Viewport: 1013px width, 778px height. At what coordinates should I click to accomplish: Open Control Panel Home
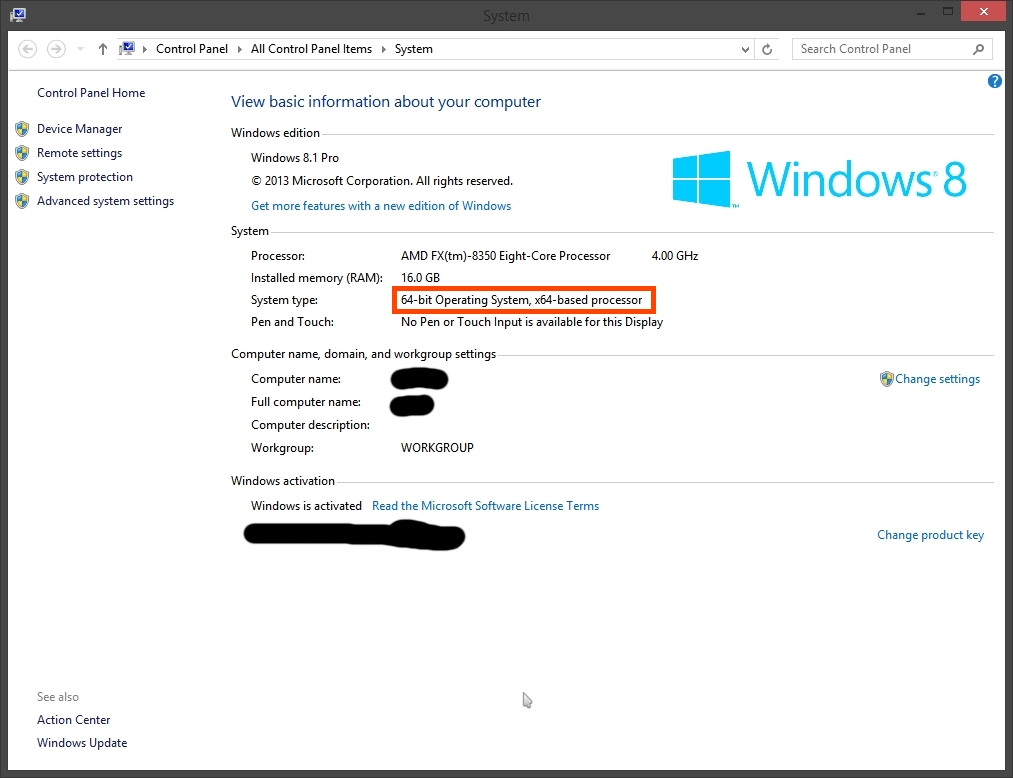tap(91, 93)
